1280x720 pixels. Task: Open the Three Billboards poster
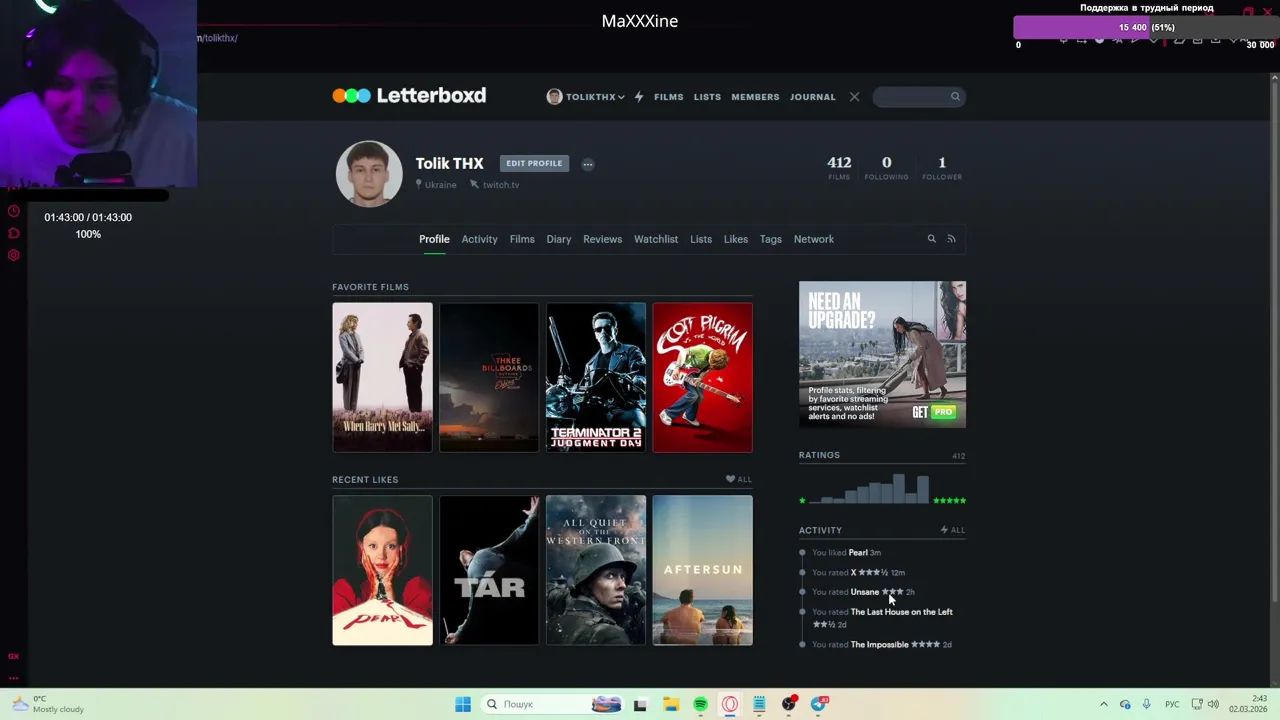[x=489, y=377]
